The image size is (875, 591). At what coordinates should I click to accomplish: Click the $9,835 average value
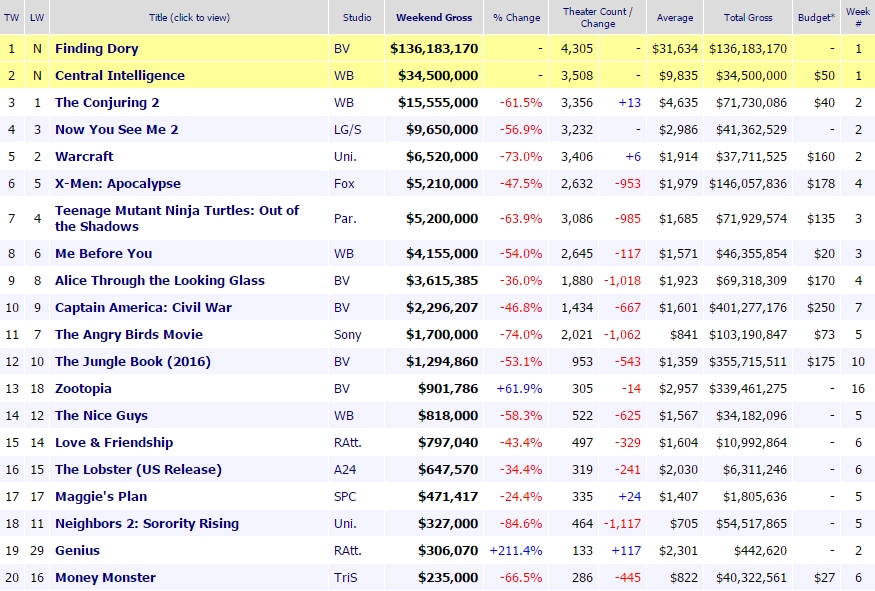(x=678, y=75)
